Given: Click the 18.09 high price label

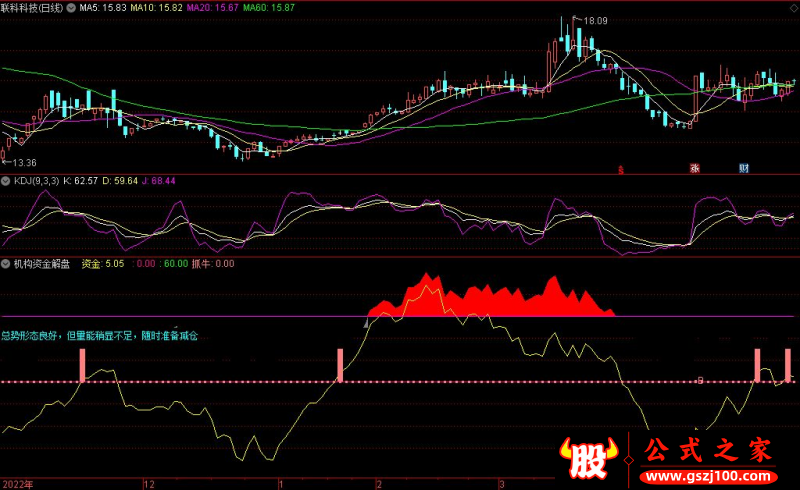Looking at the screenshot, I should tap(595, 21).
